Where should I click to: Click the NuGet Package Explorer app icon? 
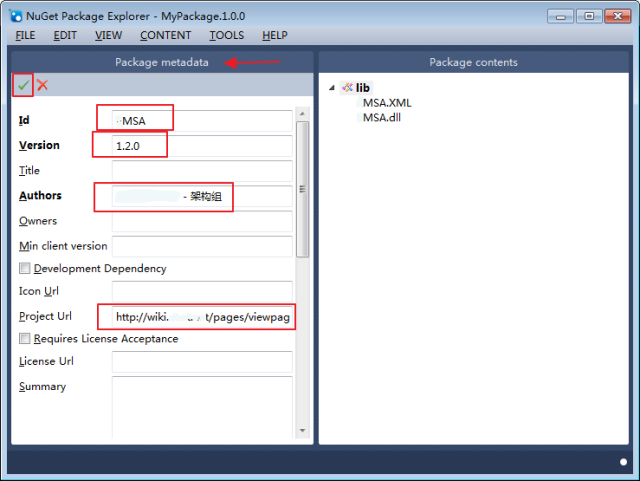click(16, 16)
